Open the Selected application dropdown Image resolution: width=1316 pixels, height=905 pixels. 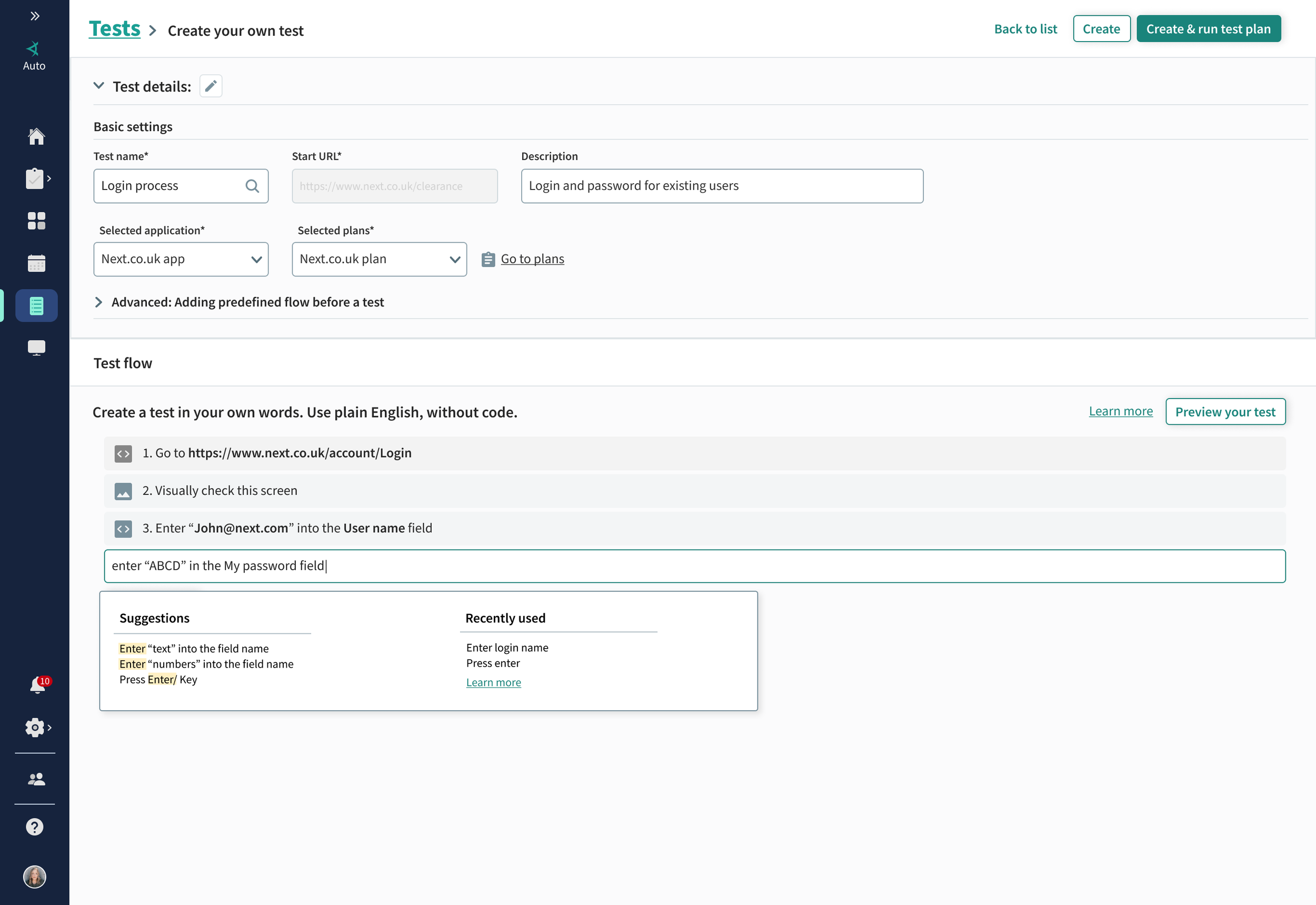pyautogui.click(x=181, y=259)
